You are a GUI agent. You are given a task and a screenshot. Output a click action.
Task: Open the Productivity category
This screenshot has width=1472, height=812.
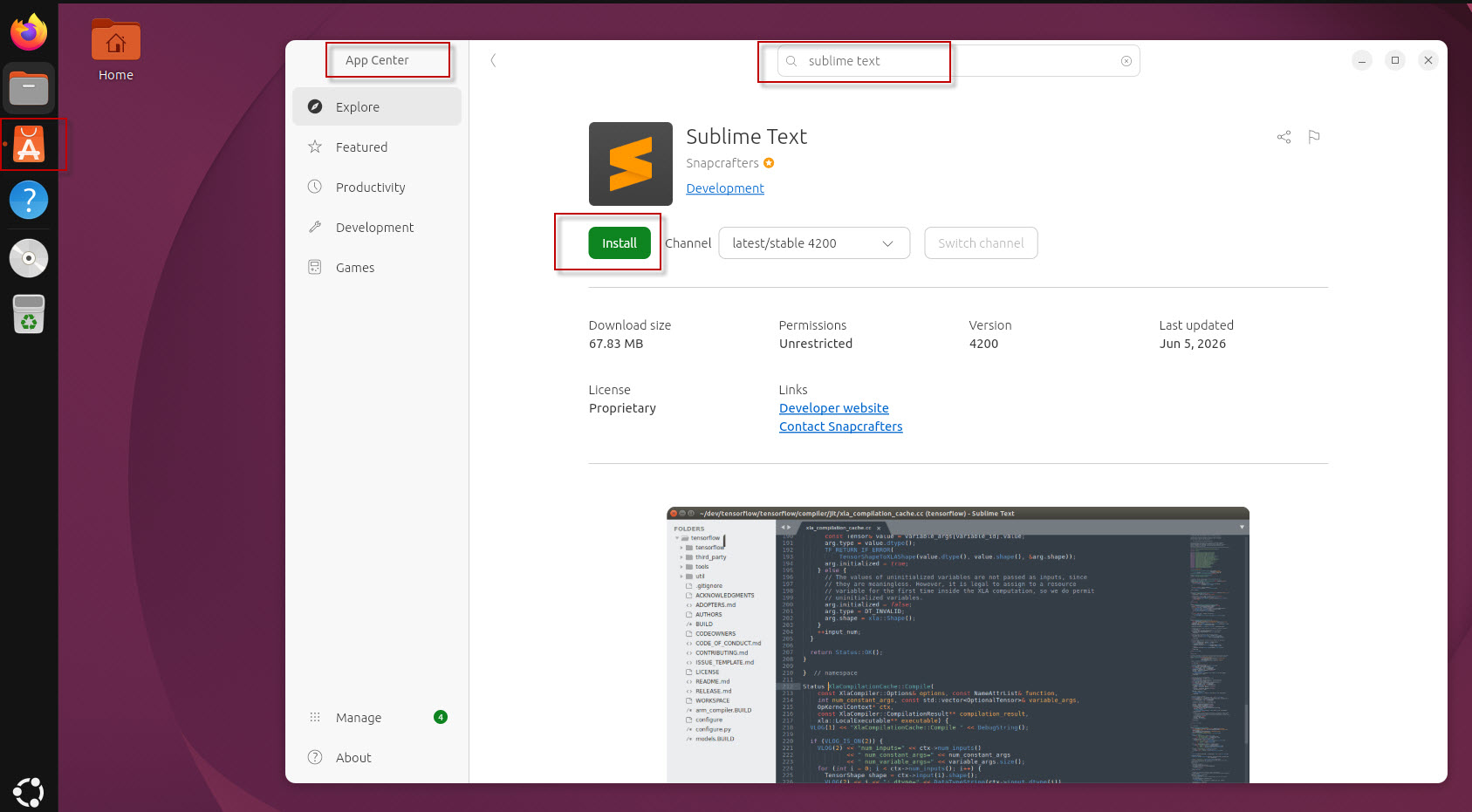click(x=377, y=187)
